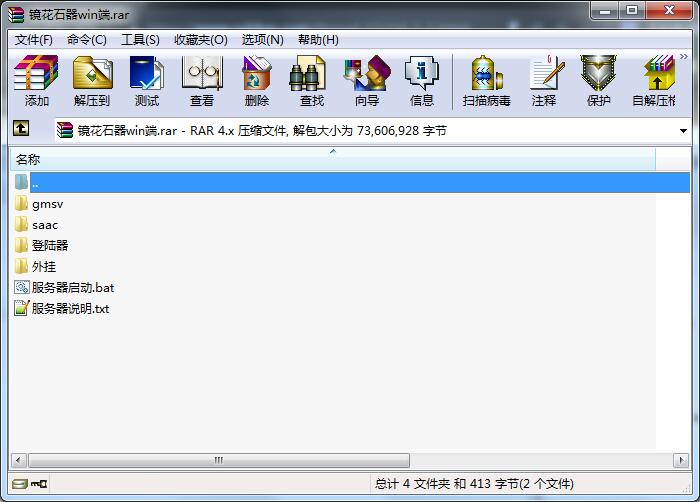Click the 保护 (Protect) shield icon
The image size is (700, 502).
(x=598, y=81)
